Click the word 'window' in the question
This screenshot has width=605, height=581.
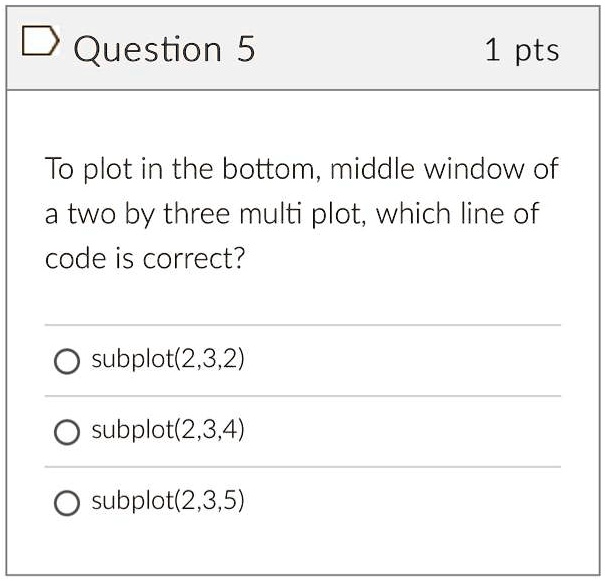click(474, 169)
